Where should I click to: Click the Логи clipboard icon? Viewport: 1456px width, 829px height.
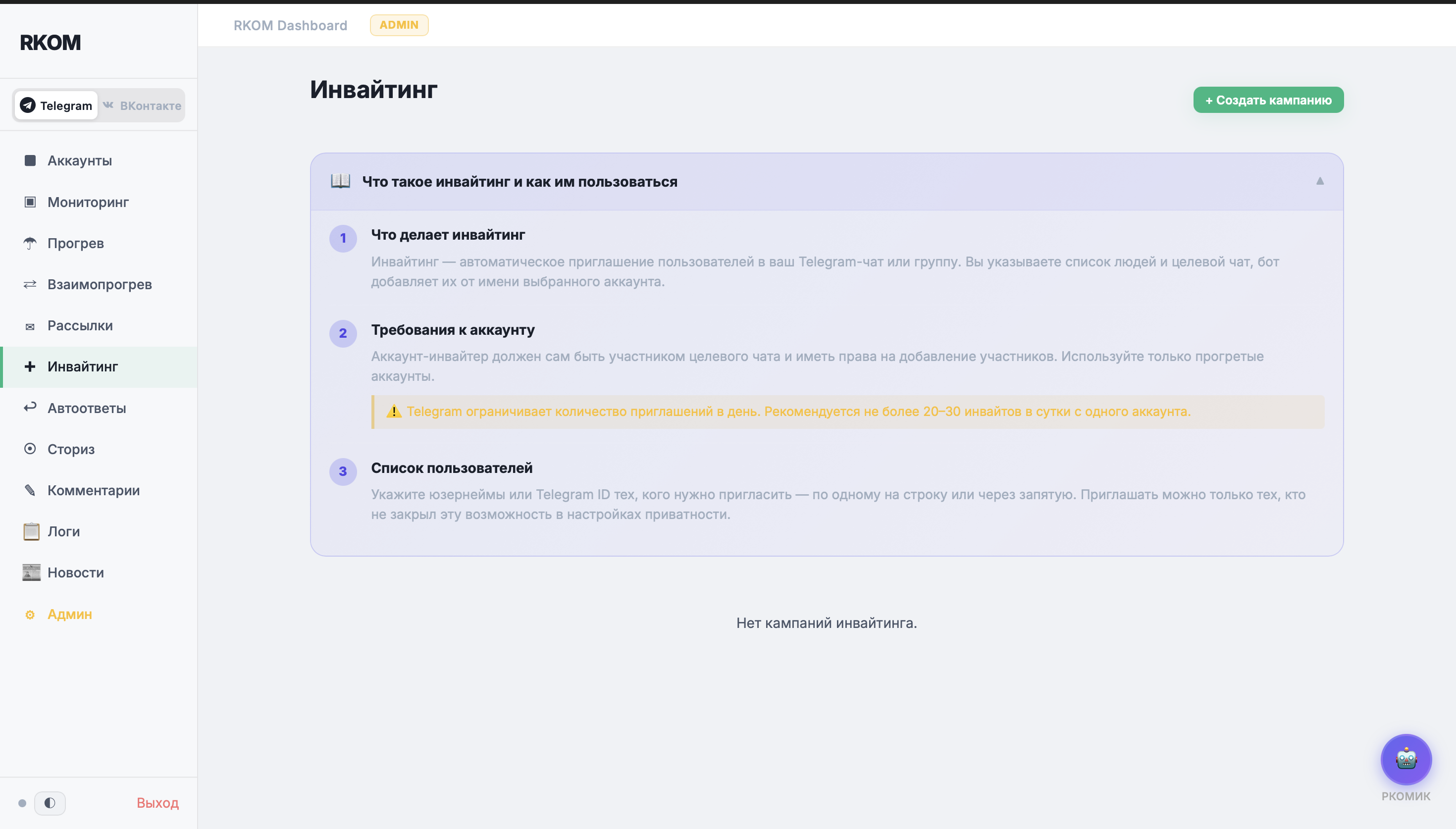[x=31, y=531]
